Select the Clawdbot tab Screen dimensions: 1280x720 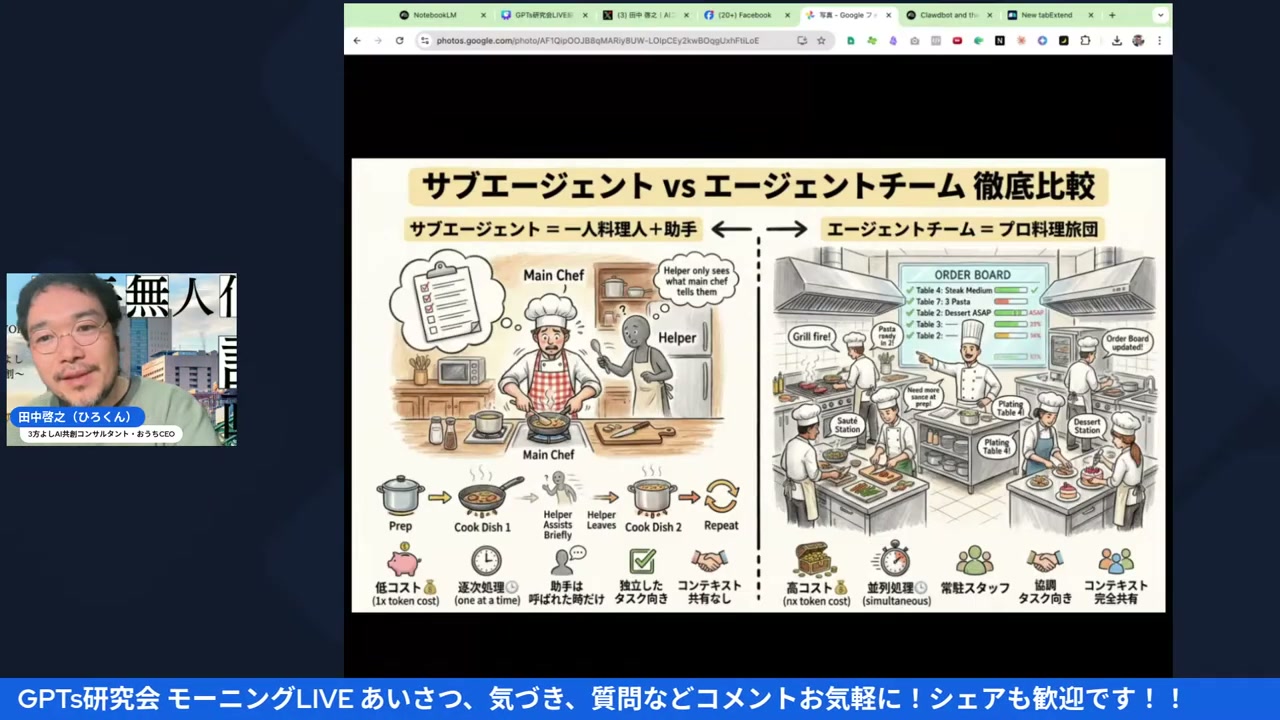click(x=945, y=15)
